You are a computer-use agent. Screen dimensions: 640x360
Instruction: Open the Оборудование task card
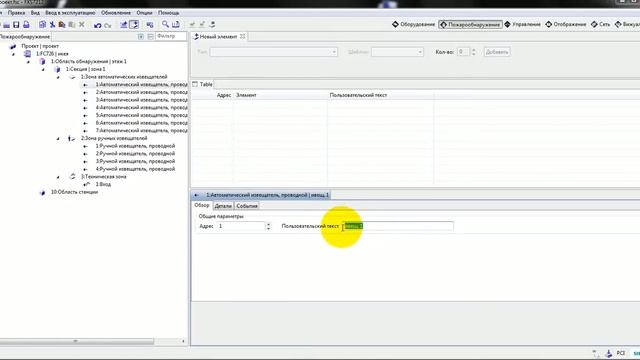pyautogui.click(x=413, y=24)
